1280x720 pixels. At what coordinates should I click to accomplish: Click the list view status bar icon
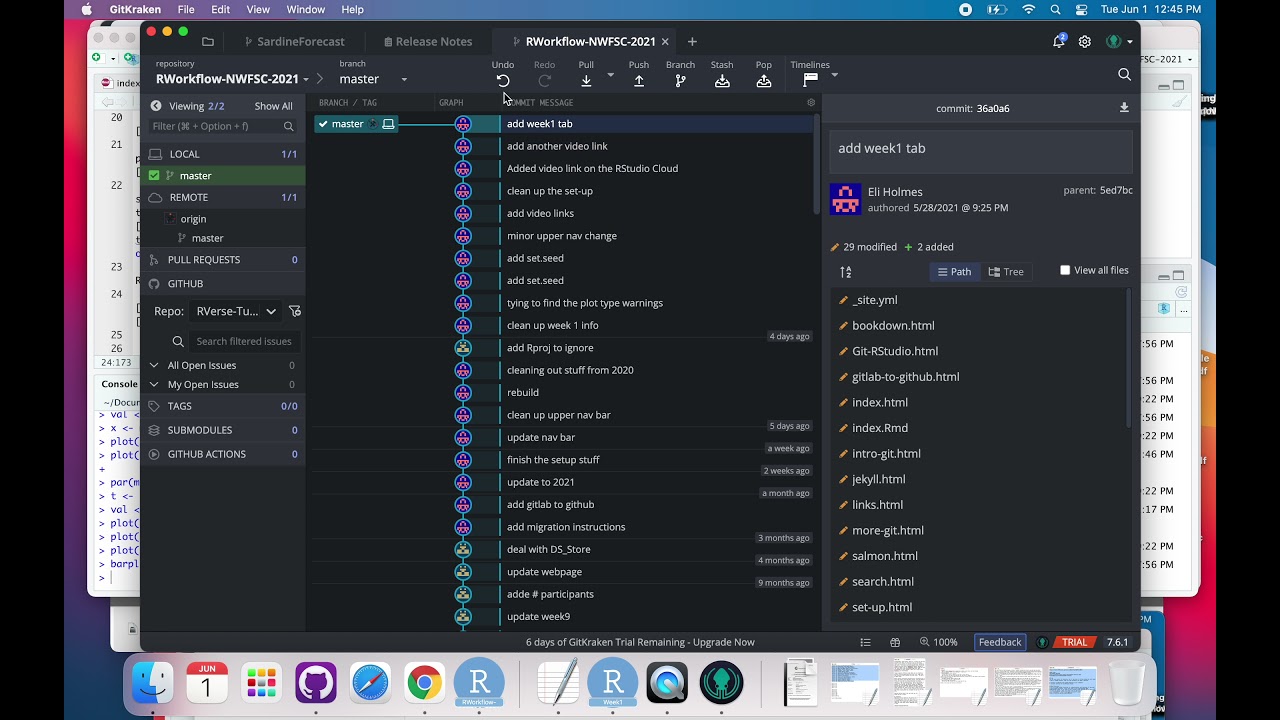(866, 642)
